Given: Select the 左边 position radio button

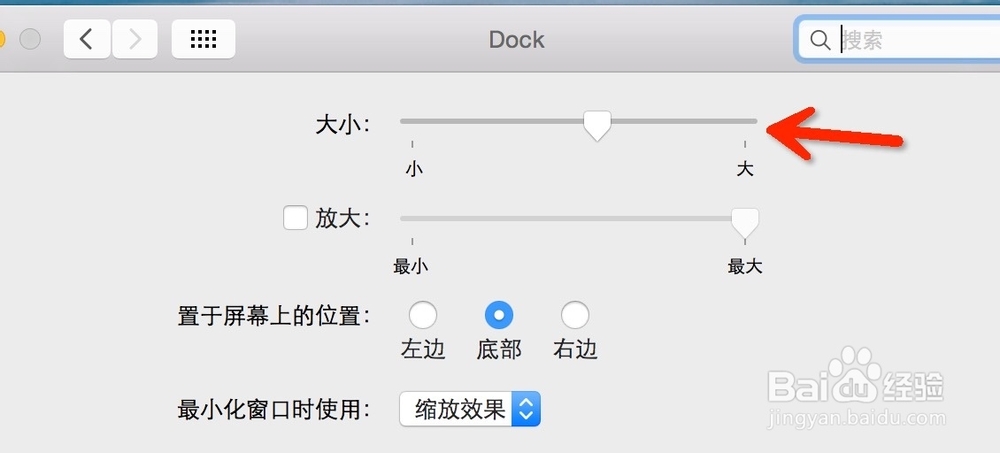Looking at the screenshot, I should coord(423,316).
